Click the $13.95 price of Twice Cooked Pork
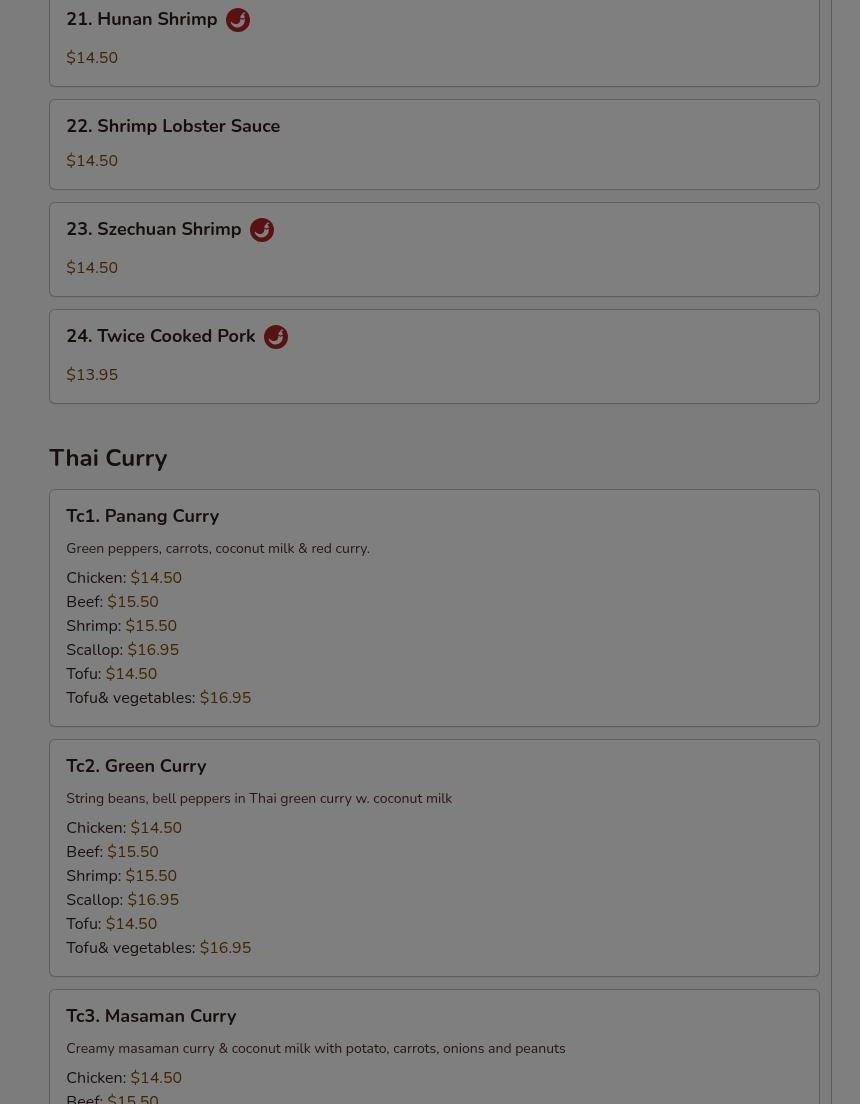The width and height of the screenshot is (860, 1104). 92,375
